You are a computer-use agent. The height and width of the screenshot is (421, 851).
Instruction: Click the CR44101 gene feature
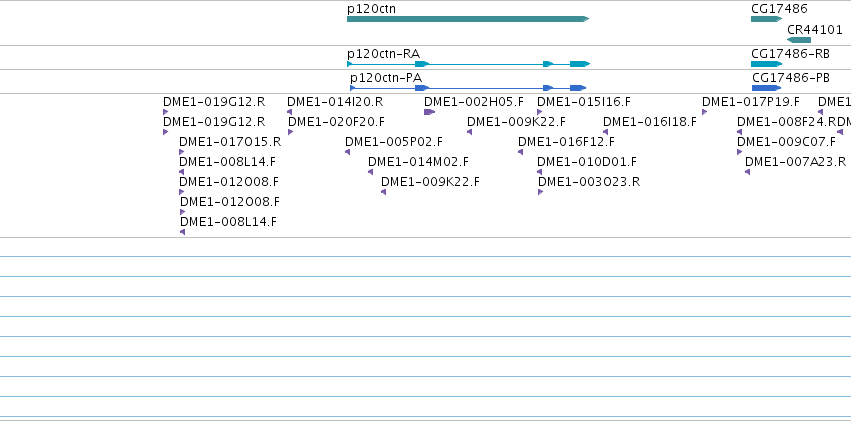point(799,40)
